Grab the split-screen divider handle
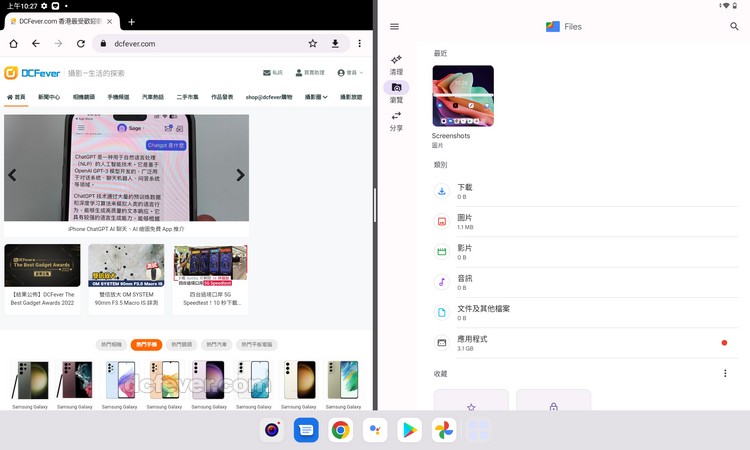The height and width of the screenshot is (450, 750). (x=375, y=205)
